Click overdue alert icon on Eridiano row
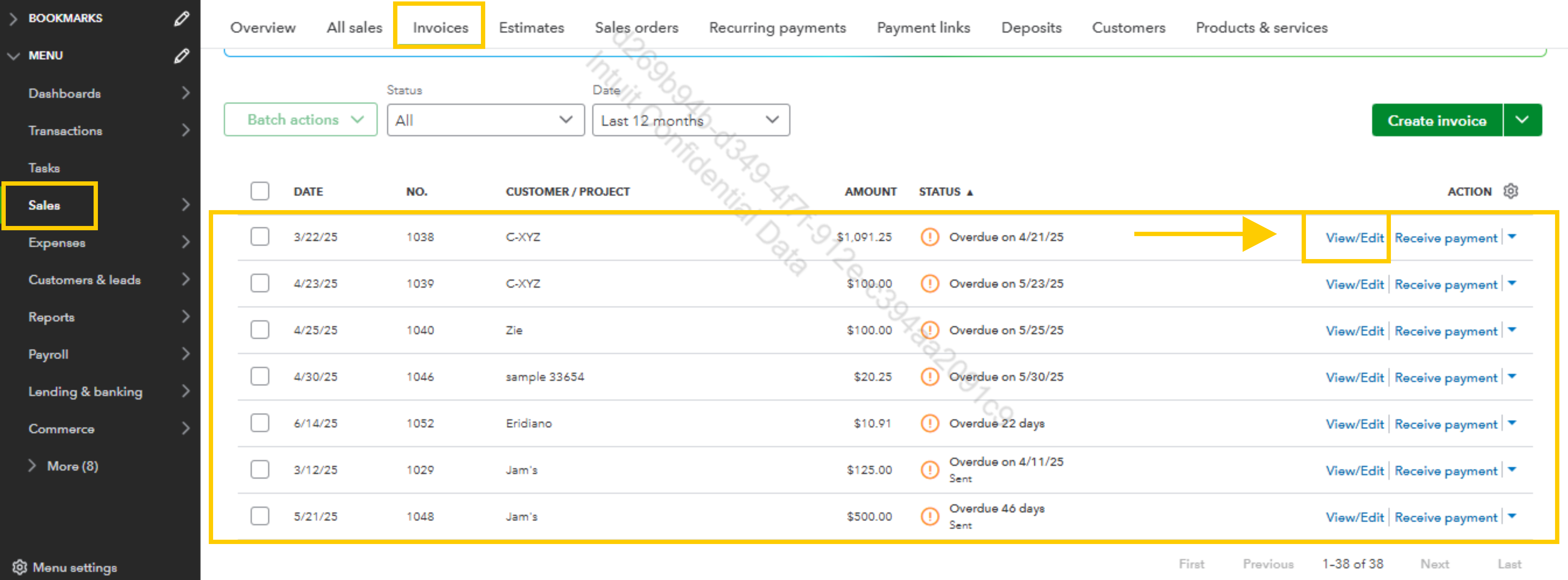The width and height of the screenshot is (1568, 580). tap(929, 423)
